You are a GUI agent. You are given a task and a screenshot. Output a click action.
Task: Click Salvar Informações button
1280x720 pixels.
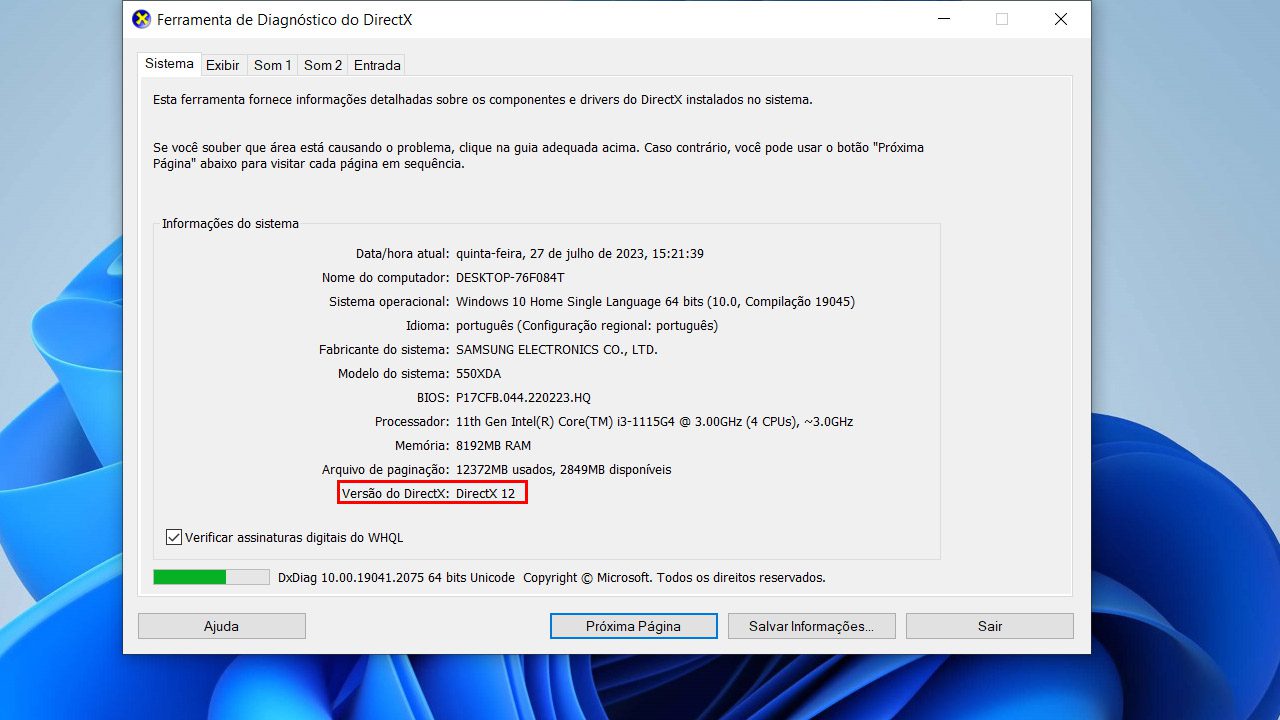click(811, 626)
